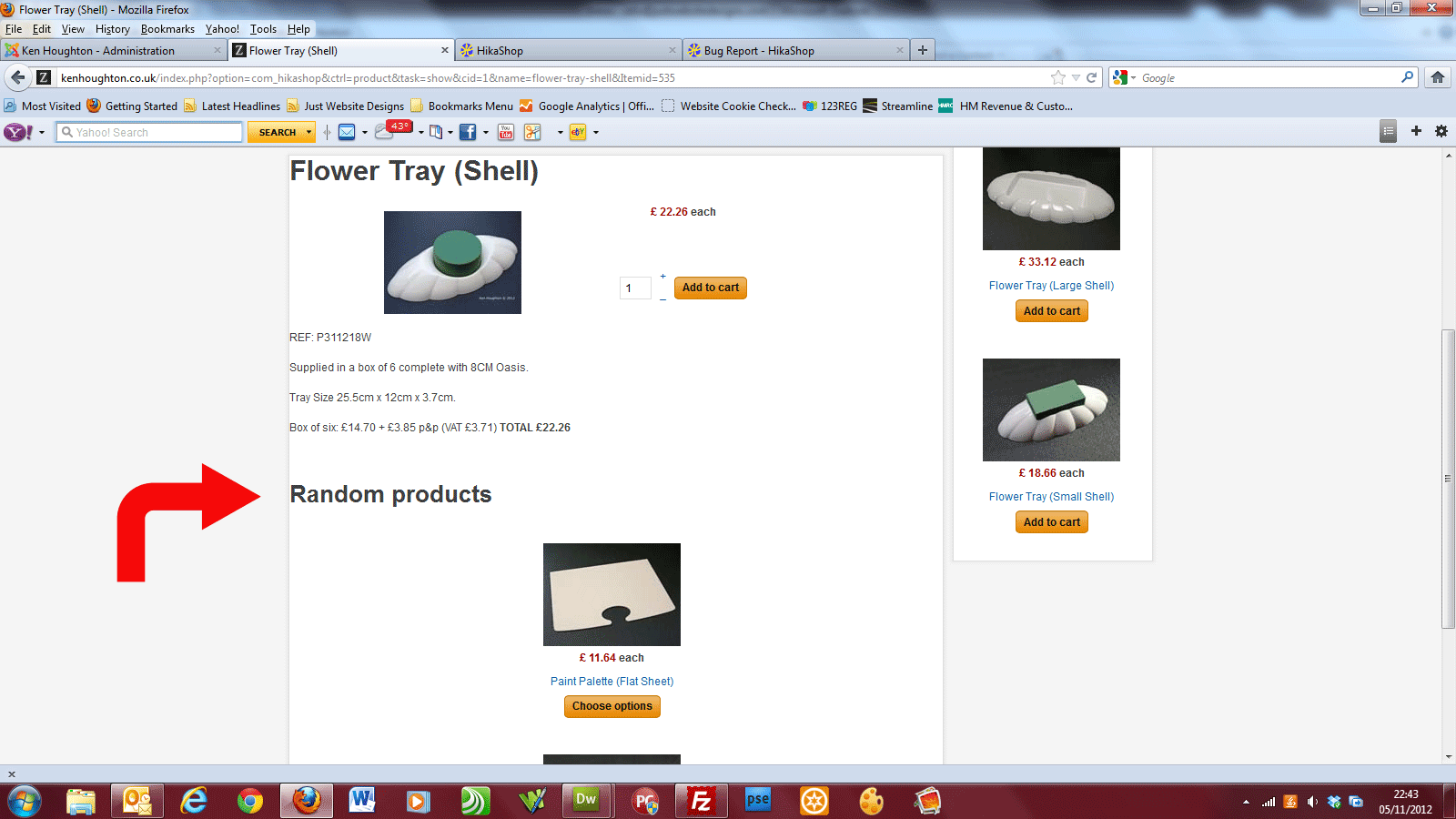Open the Flower Tray (Large Shell) link
Screen dimensions: 1456x819
(1051, 286)
